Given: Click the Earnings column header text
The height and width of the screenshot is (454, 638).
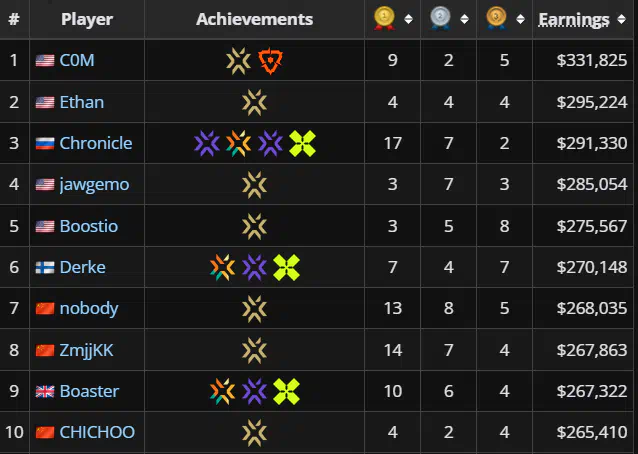Looking at the screenshot, I should click(574, 20).
